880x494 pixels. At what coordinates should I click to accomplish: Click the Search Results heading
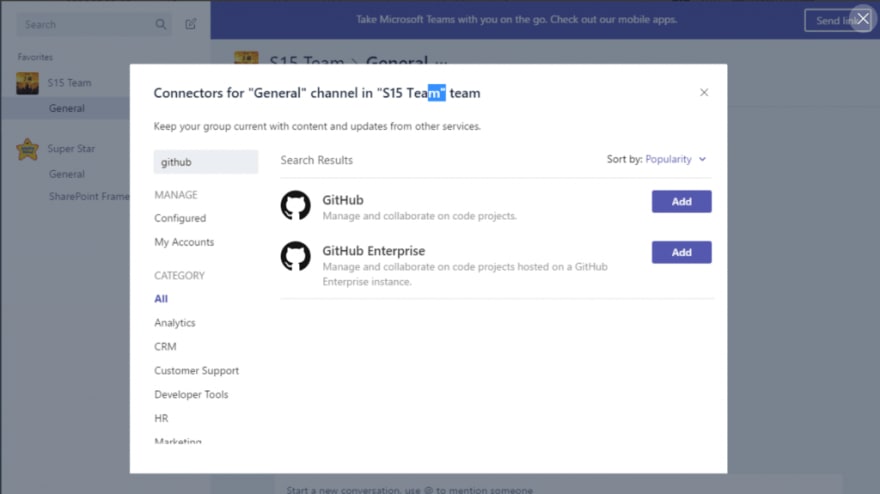pos(317,161)
